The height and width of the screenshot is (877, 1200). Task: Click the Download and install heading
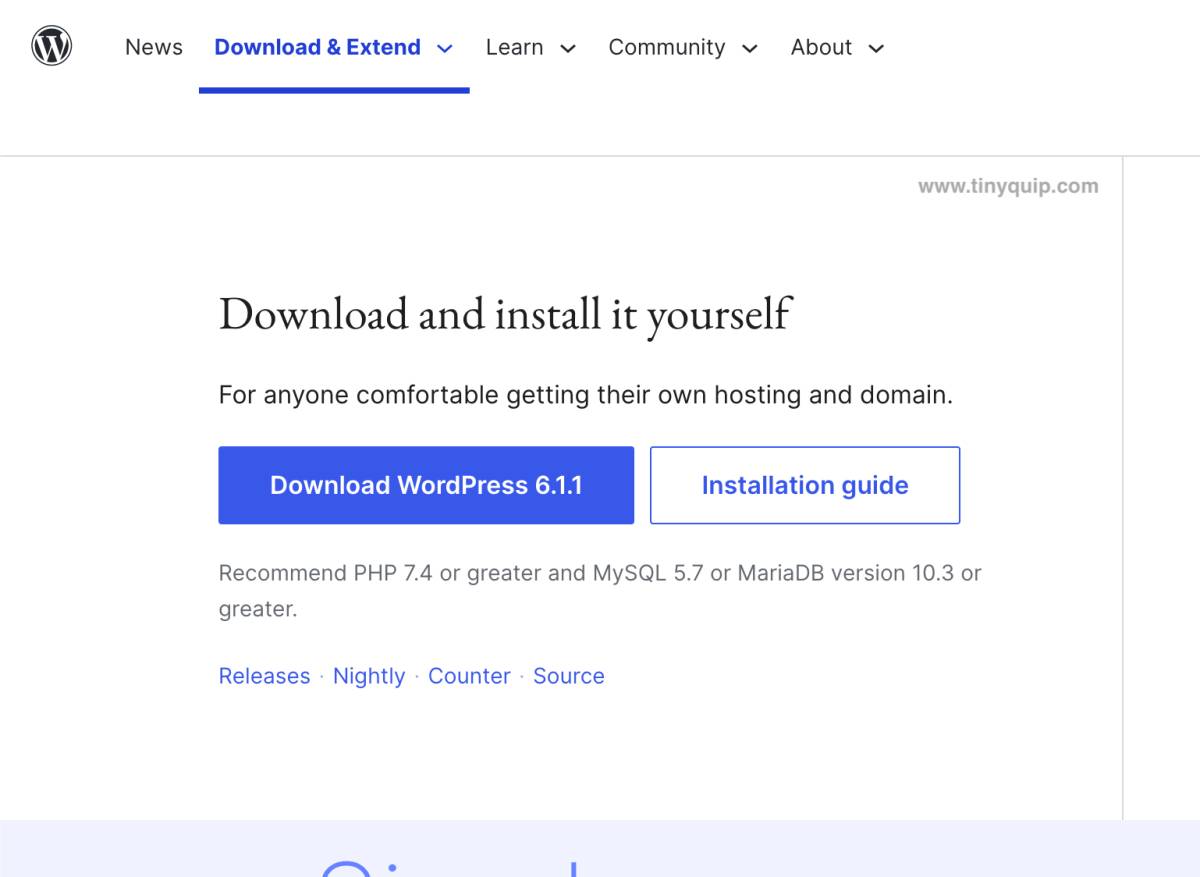point(504,313)
